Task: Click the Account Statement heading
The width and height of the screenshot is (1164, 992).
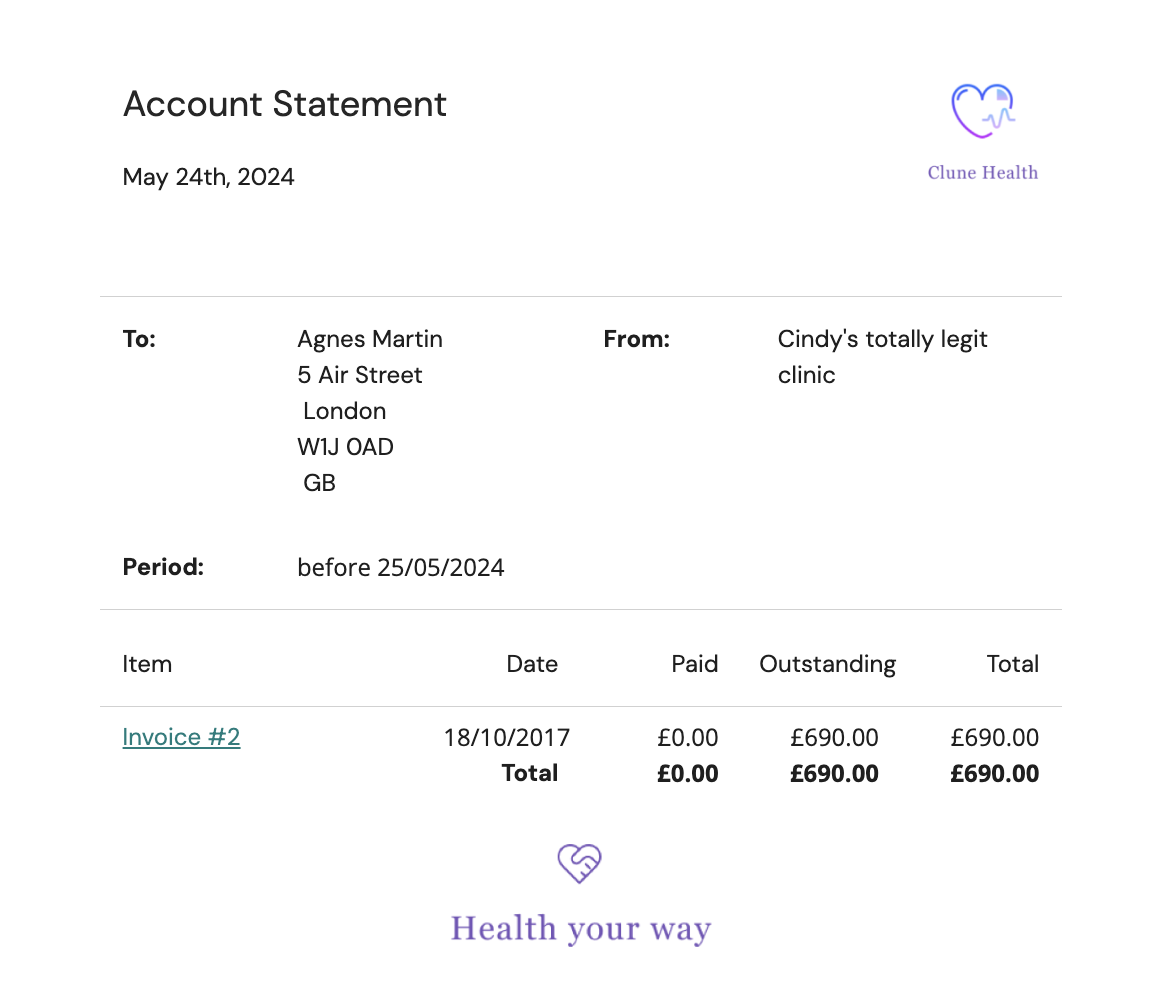Action: tap(285, 104)
